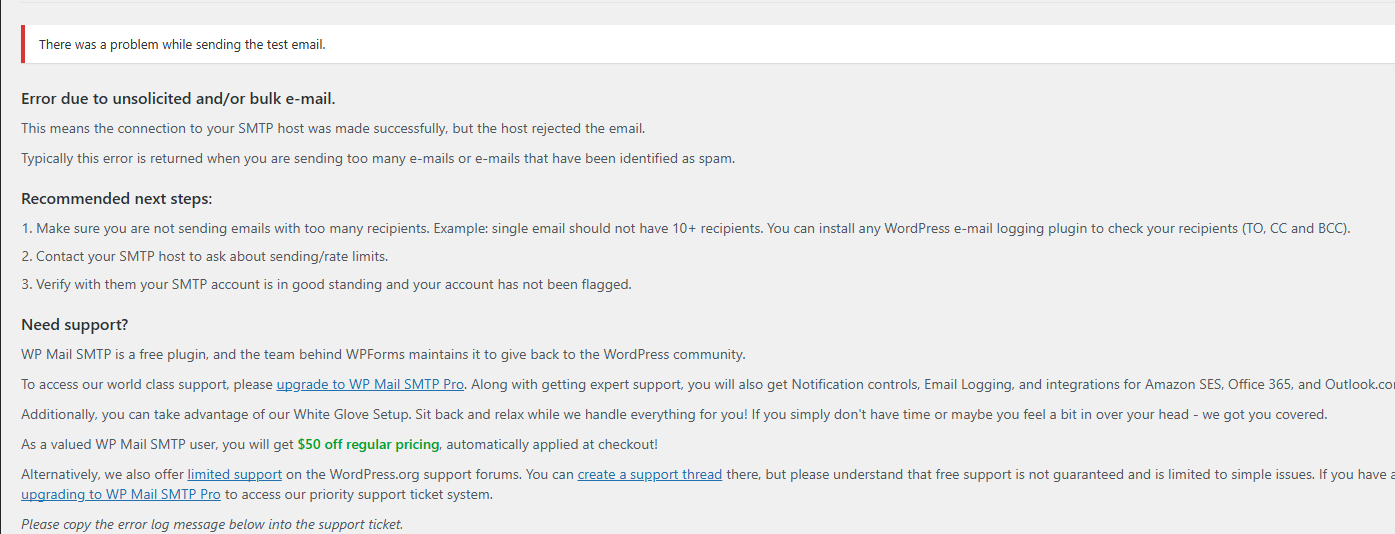Click the green "$50 off regular pricing" text
The height and width of the screenshot is (534, 1395).
368,444
